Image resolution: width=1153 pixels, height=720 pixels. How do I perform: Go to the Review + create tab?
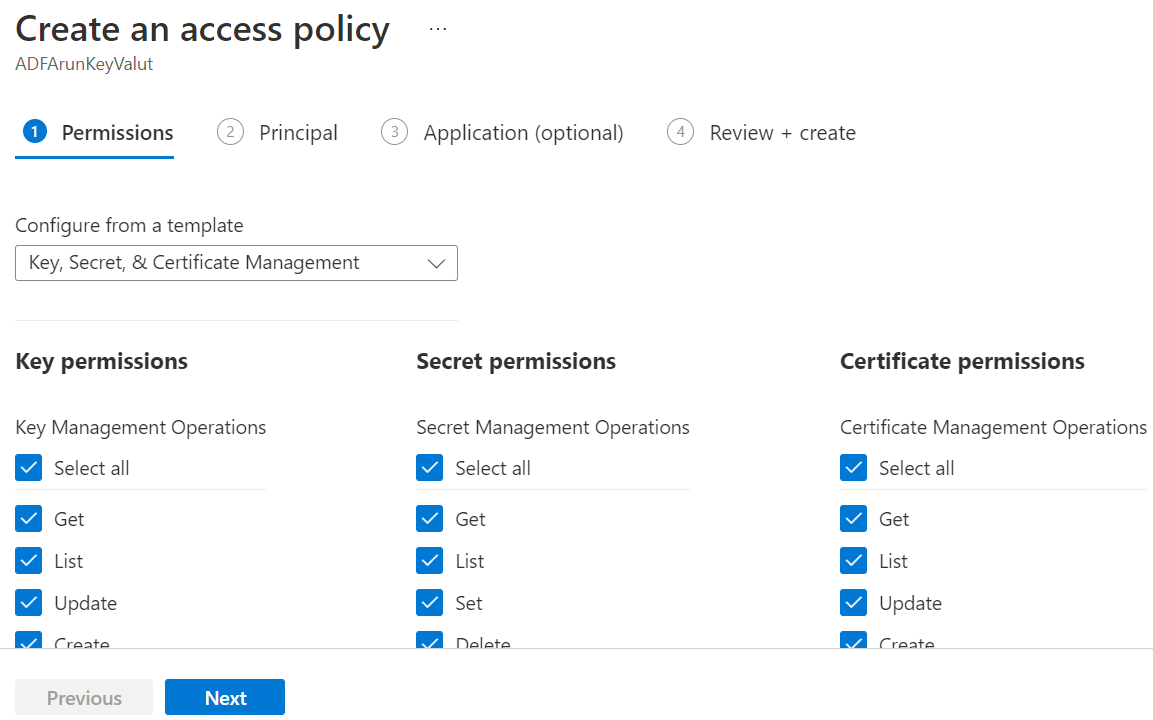(782, 133)
